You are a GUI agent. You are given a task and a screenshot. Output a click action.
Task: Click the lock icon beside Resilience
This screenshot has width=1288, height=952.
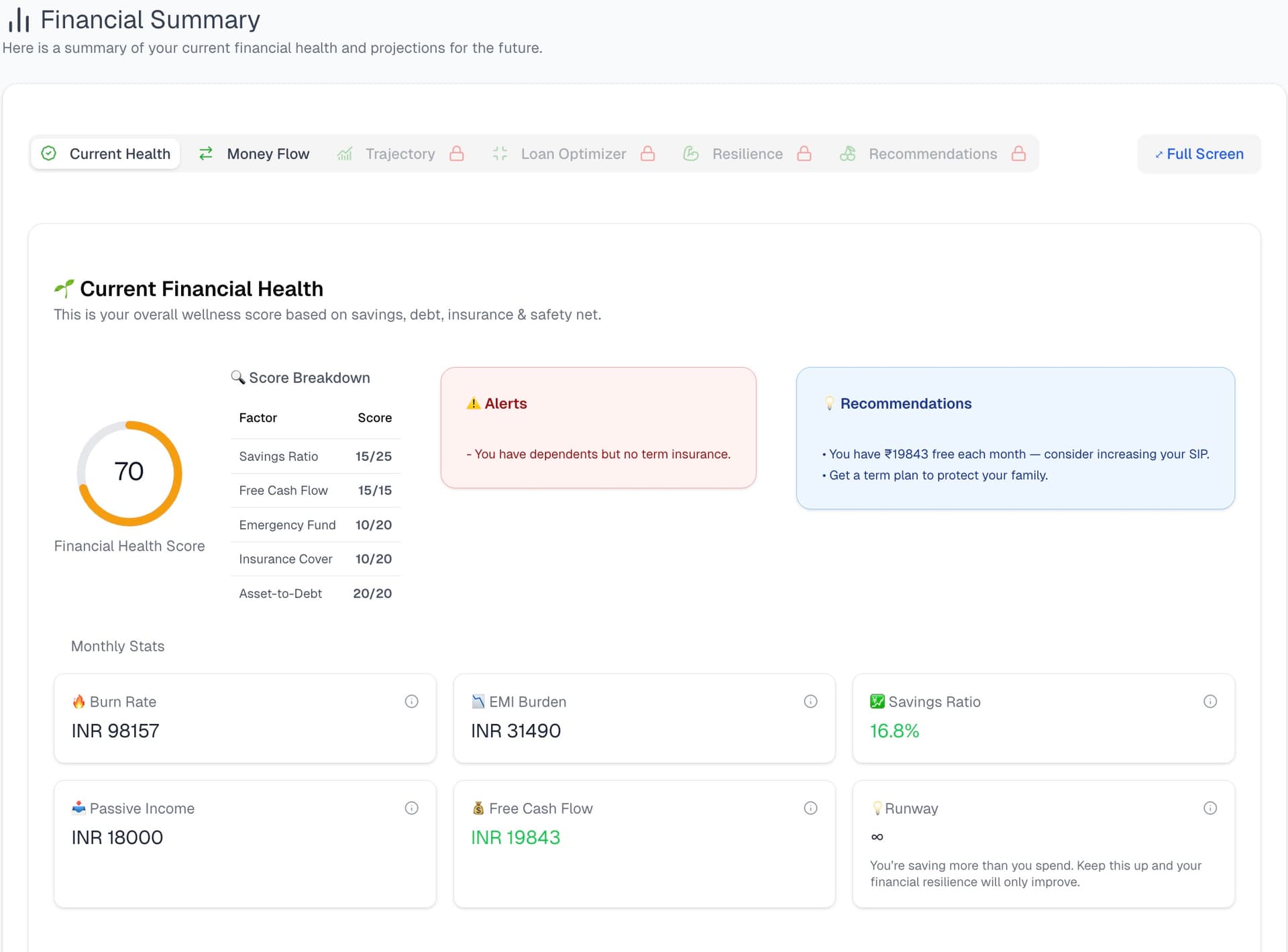804,154
